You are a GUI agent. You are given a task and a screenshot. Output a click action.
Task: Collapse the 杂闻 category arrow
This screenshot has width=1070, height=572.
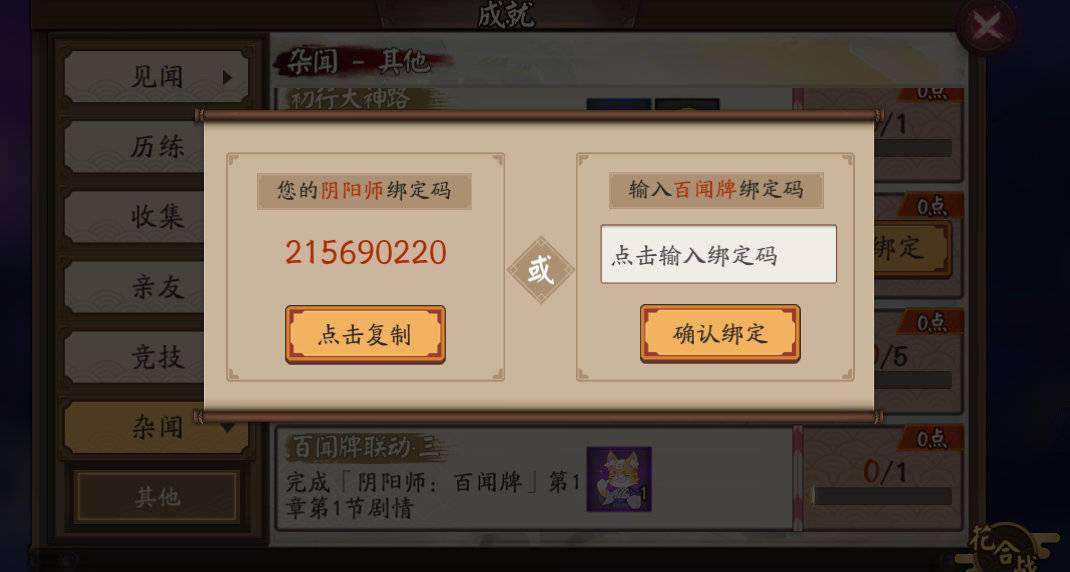click(x=227, y=428)
